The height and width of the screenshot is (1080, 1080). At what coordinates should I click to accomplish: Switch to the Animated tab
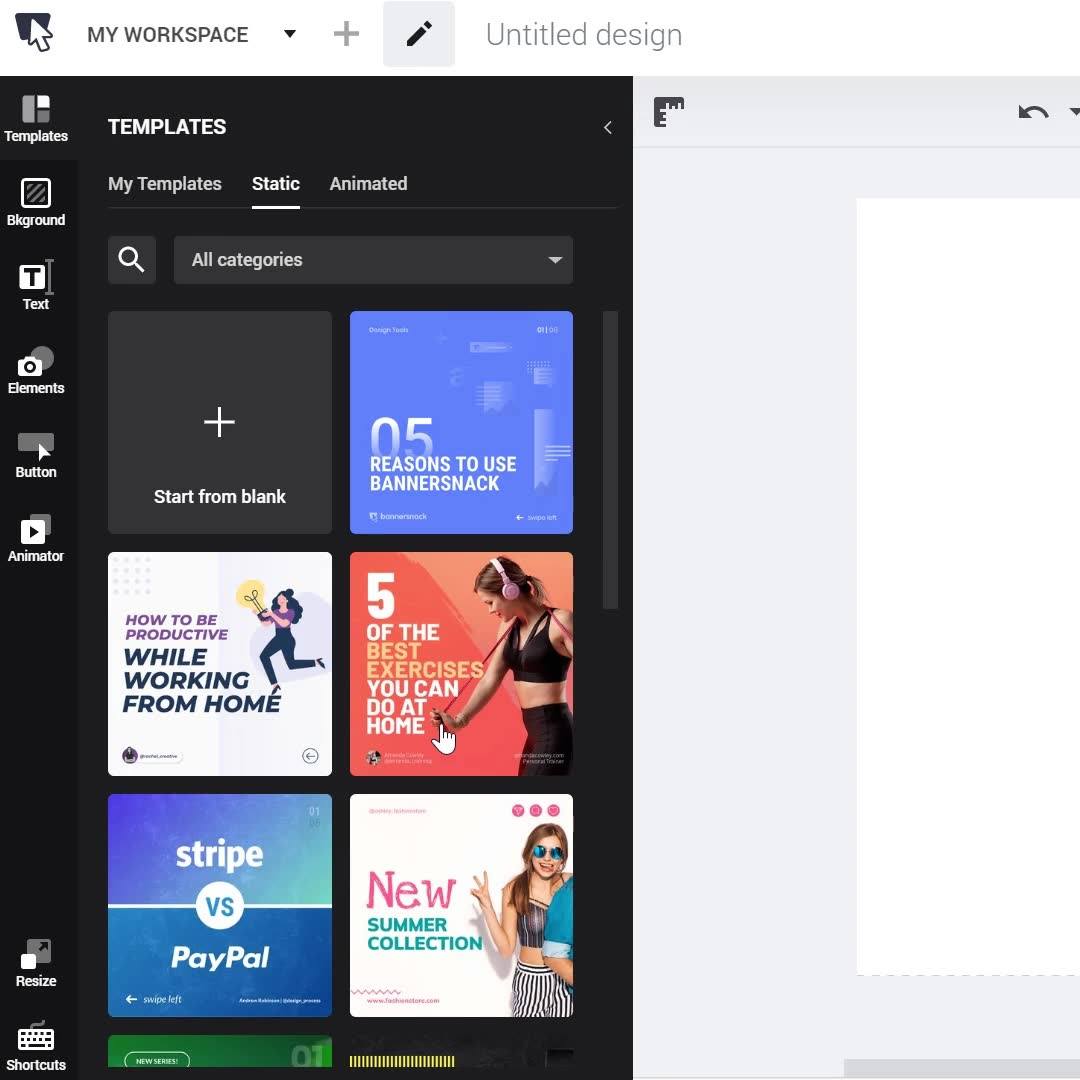pyautogui.click(x=368, y=184)
